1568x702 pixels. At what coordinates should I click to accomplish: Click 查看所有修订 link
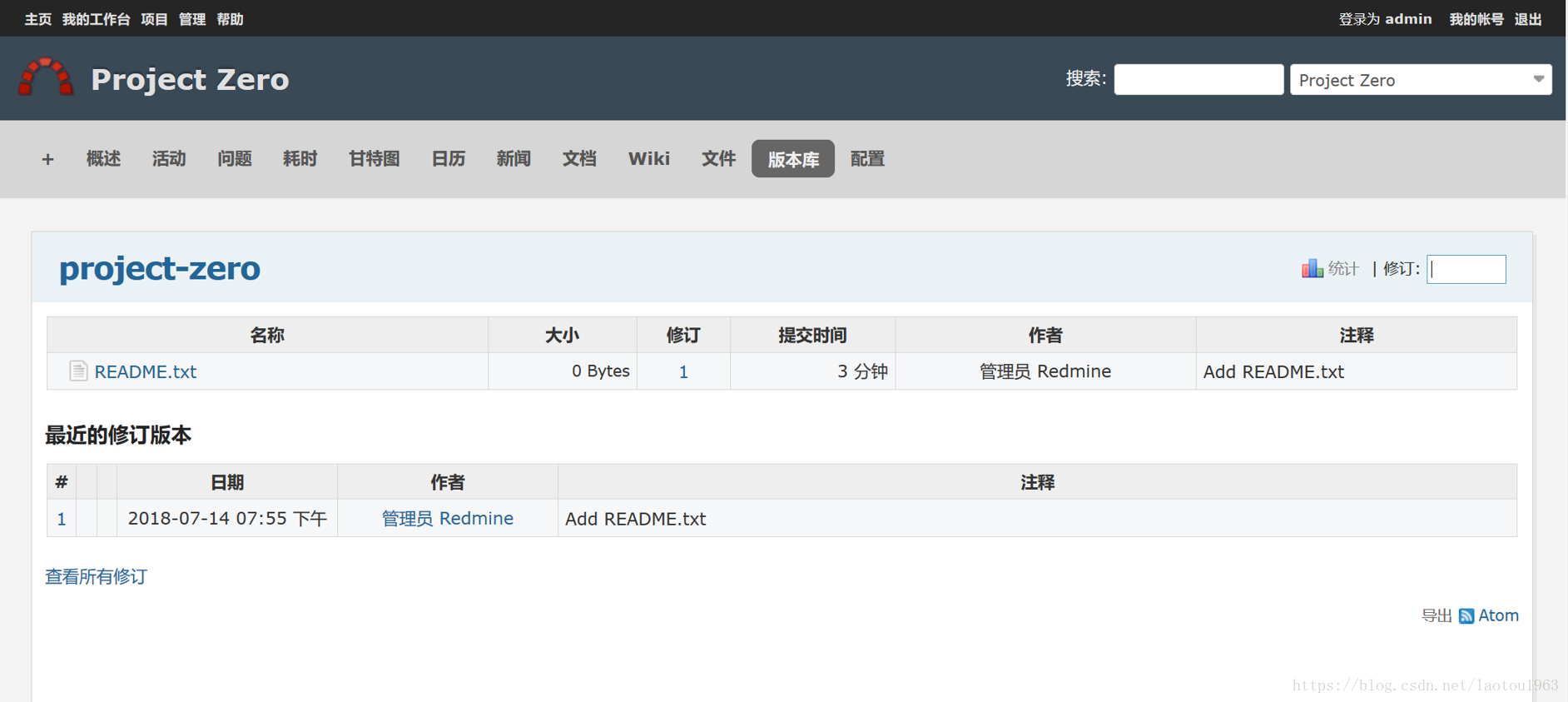pos(96,576)
